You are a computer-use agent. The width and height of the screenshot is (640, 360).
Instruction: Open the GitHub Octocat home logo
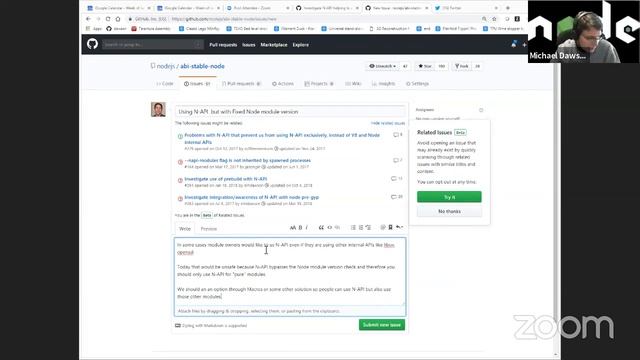pos(92,44)
